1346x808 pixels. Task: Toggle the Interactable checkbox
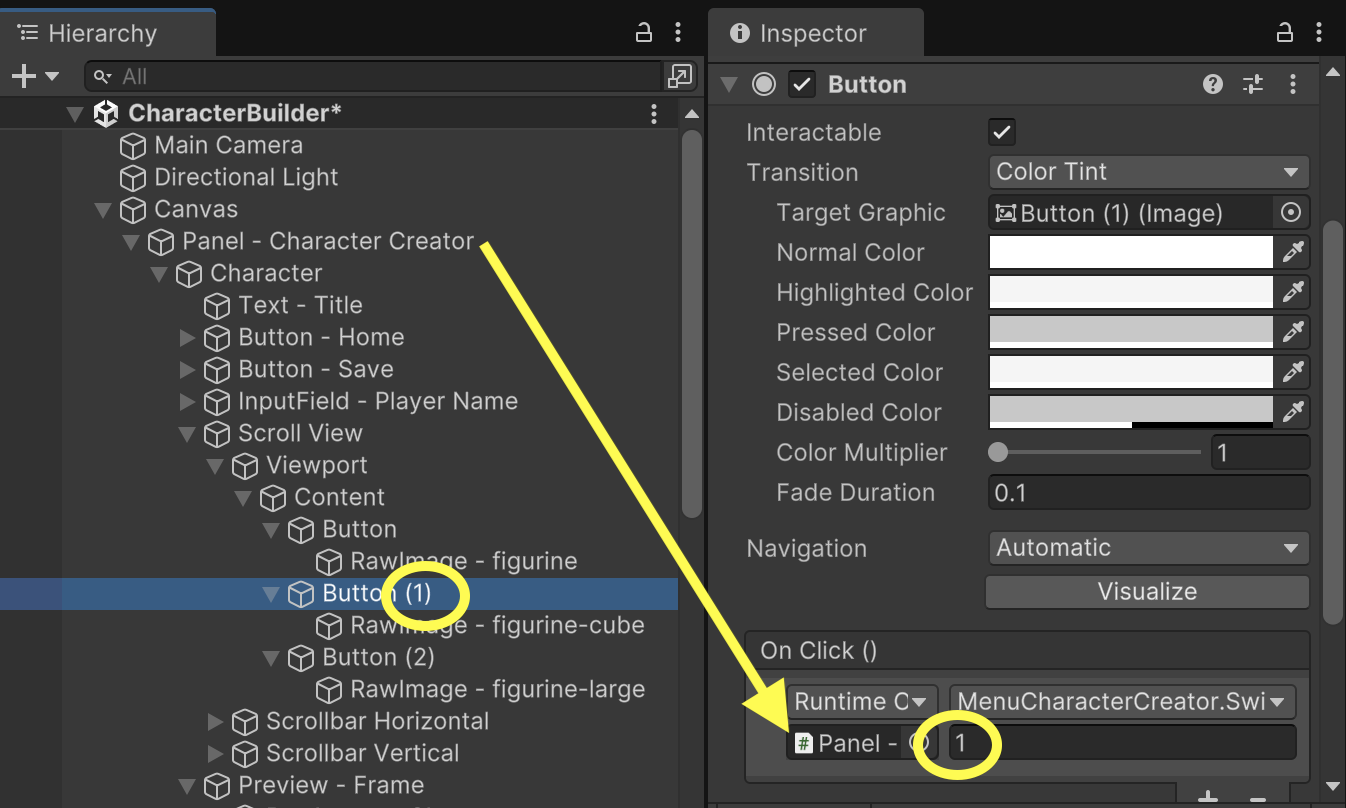pos(1001,132)
